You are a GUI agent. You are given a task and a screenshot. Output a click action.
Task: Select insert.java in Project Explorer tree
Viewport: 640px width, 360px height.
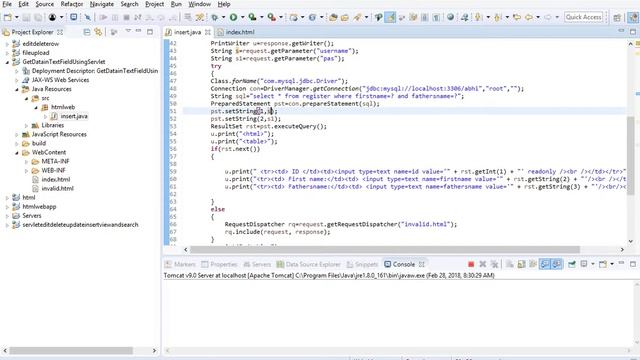click(x=74, y=116)
